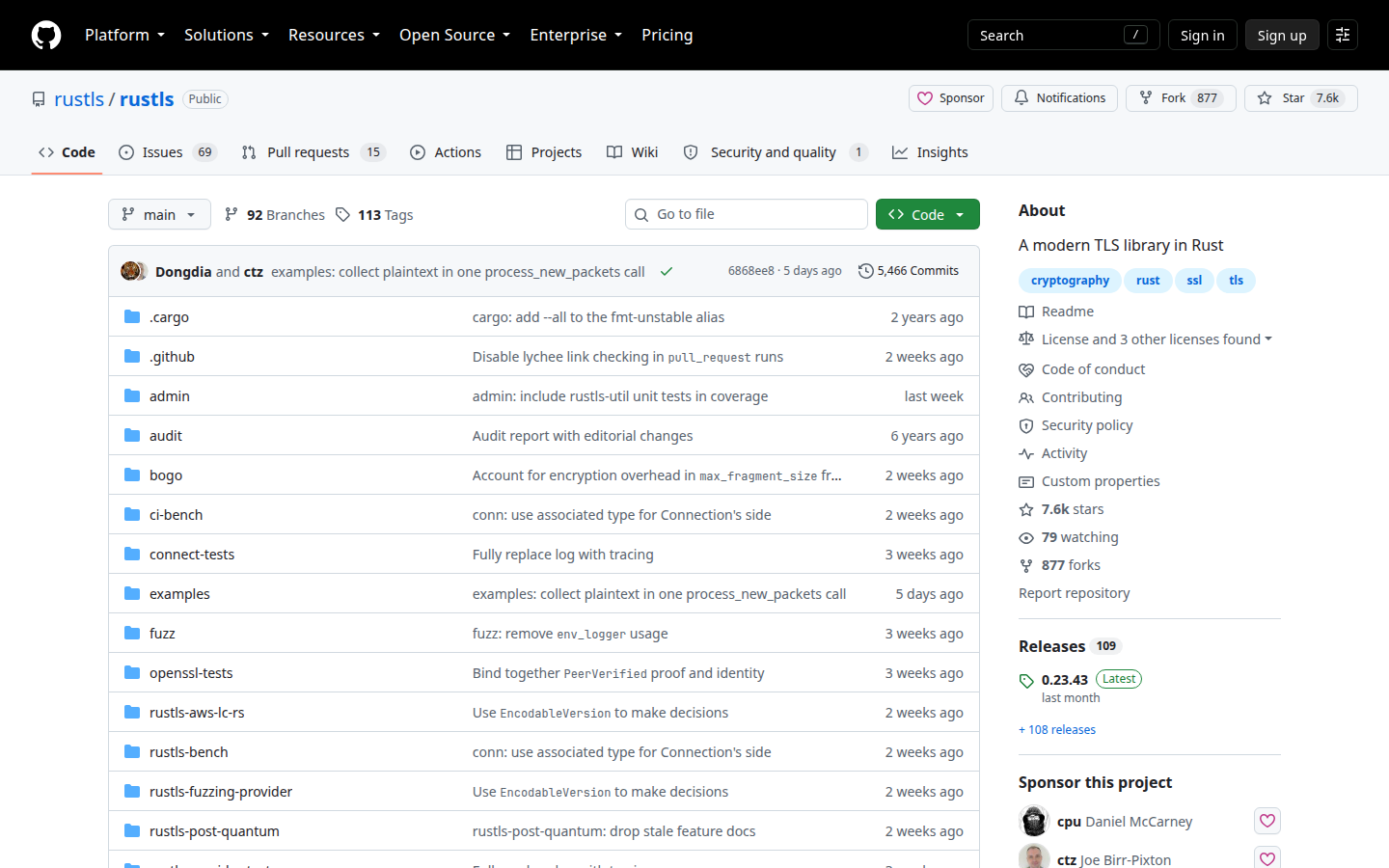Expand the Open Source menu
Screen dimensions: 1389x868
(x=454, y=35)
